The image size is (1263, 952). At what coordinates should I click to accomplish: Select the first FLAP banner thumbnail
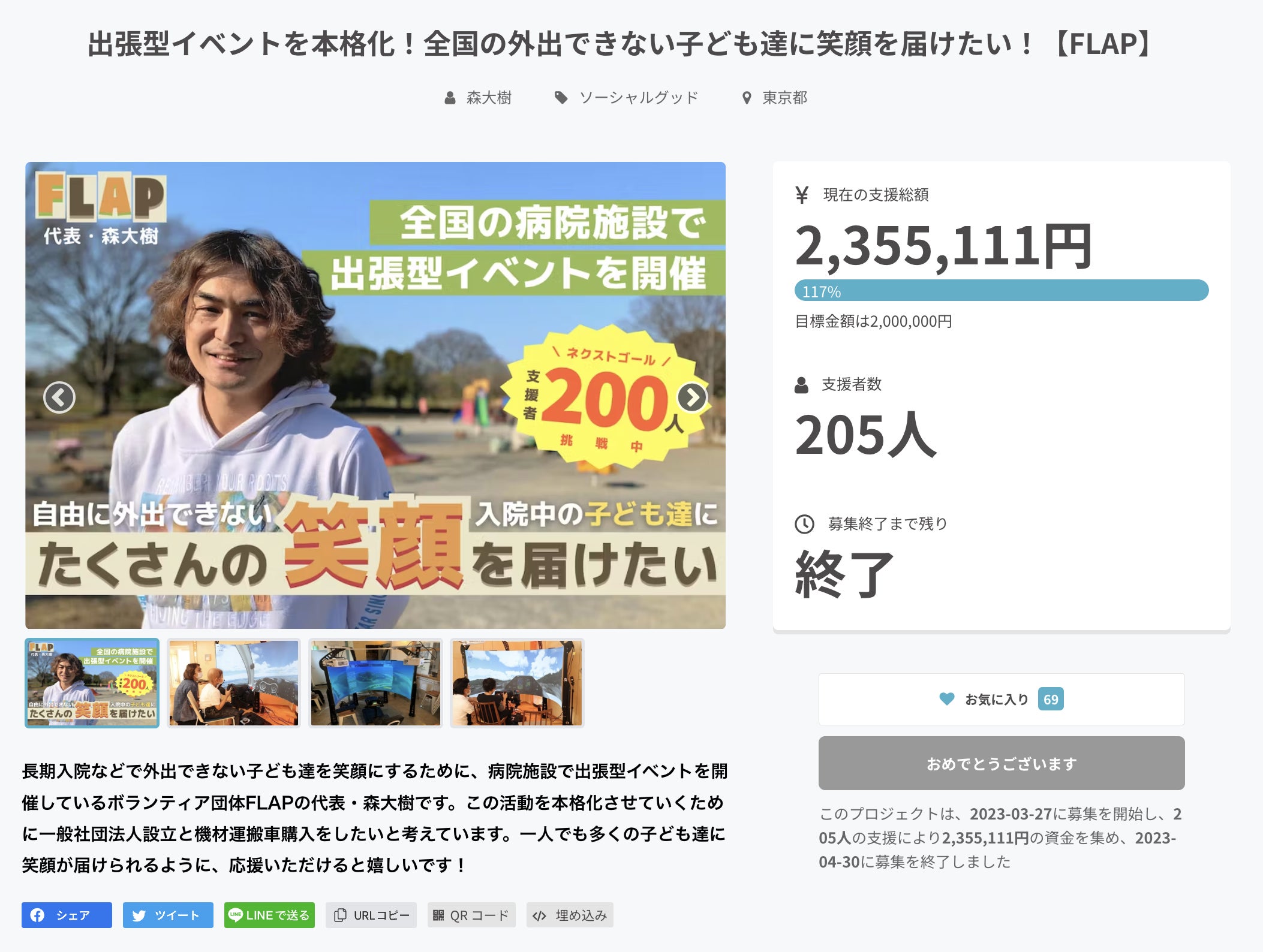point(92,683)
